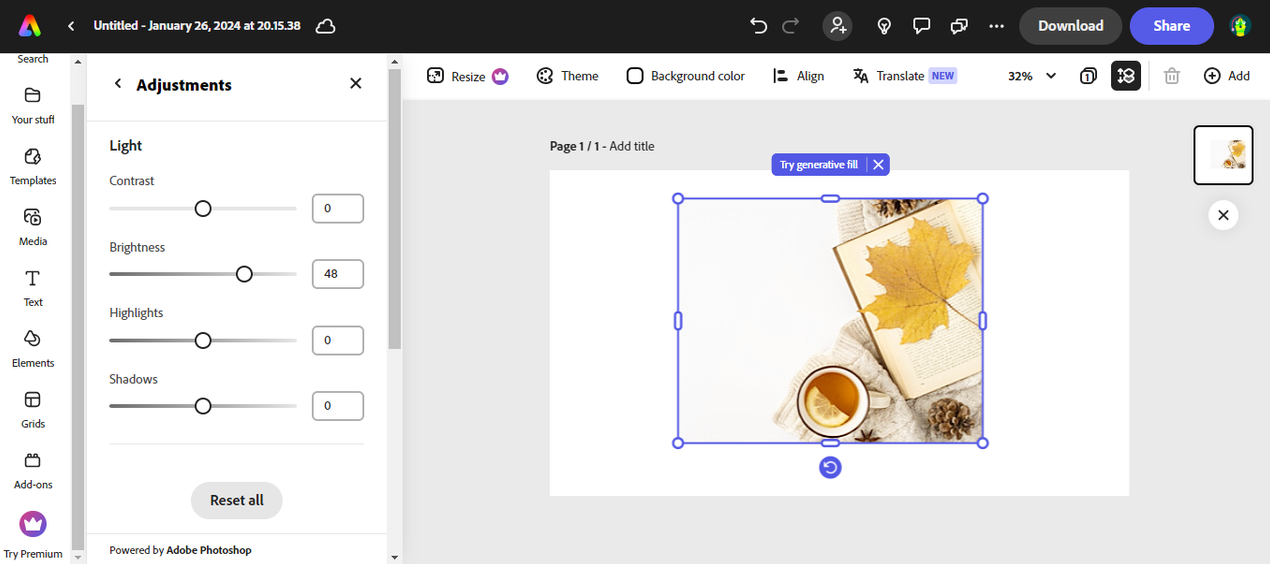Open the chat icon in top bar
The height and width of the screenshot is (564, 1270).
coord(959,26)
